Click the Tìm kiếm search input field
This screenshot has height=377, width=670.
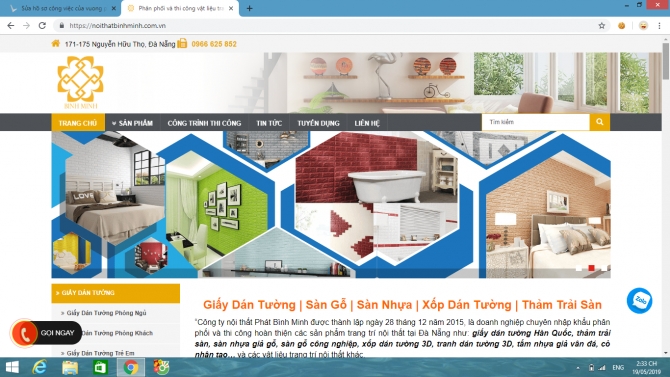536,122
